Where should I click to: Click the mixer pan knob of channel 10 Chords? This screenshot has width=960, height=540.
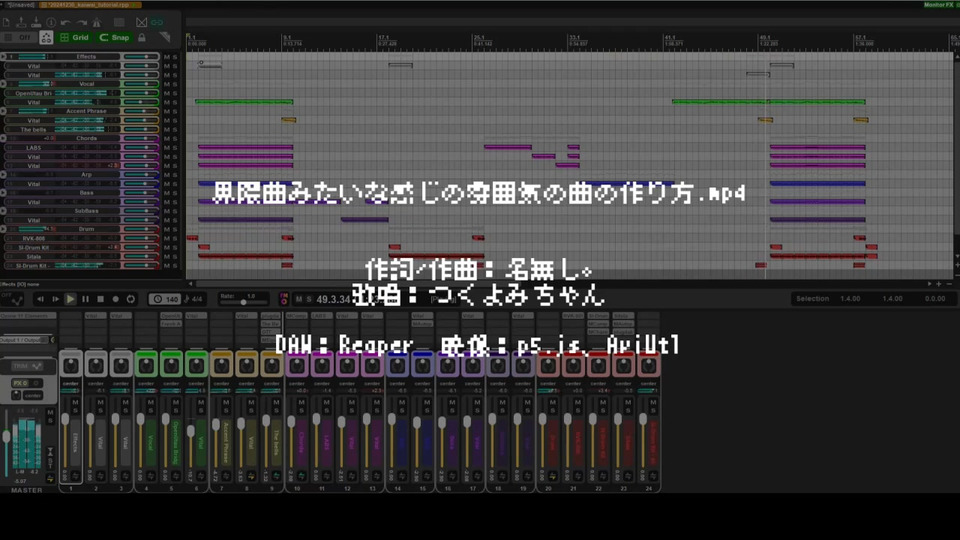297,366
